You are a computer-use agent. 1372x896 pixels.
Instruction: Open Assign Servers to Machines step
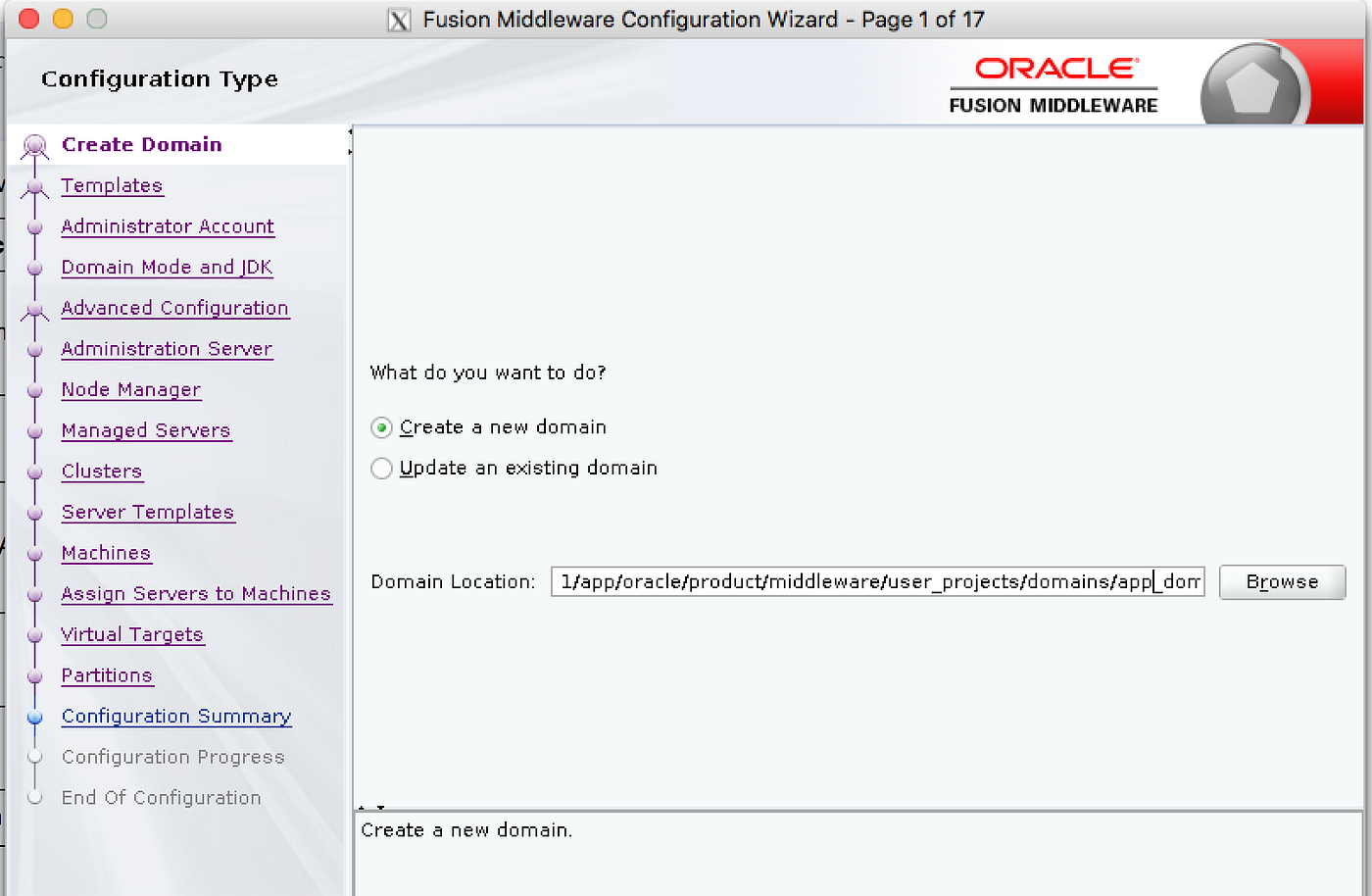196,594
